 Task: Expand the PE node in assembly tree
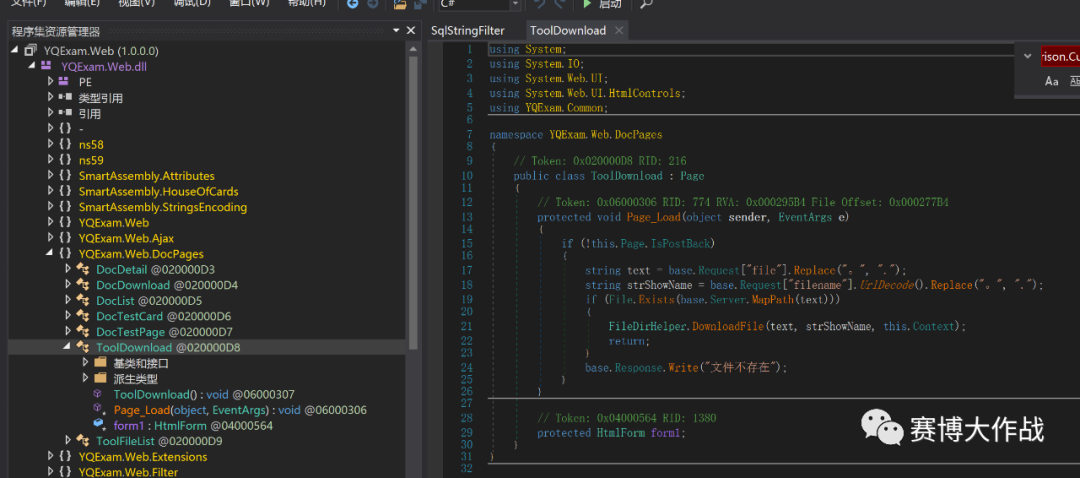51,82
